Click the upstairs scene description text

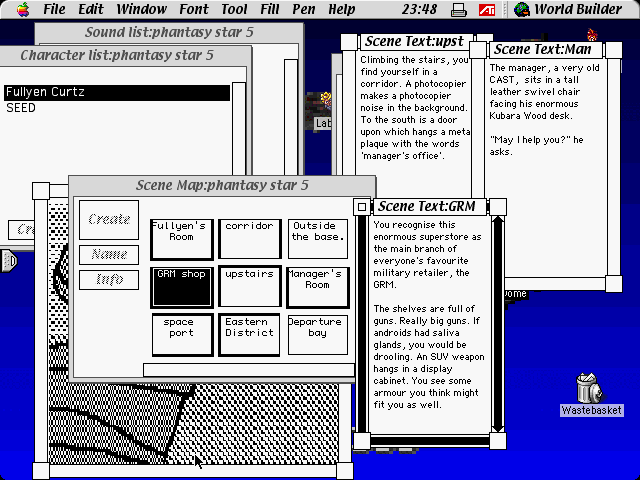414,108
